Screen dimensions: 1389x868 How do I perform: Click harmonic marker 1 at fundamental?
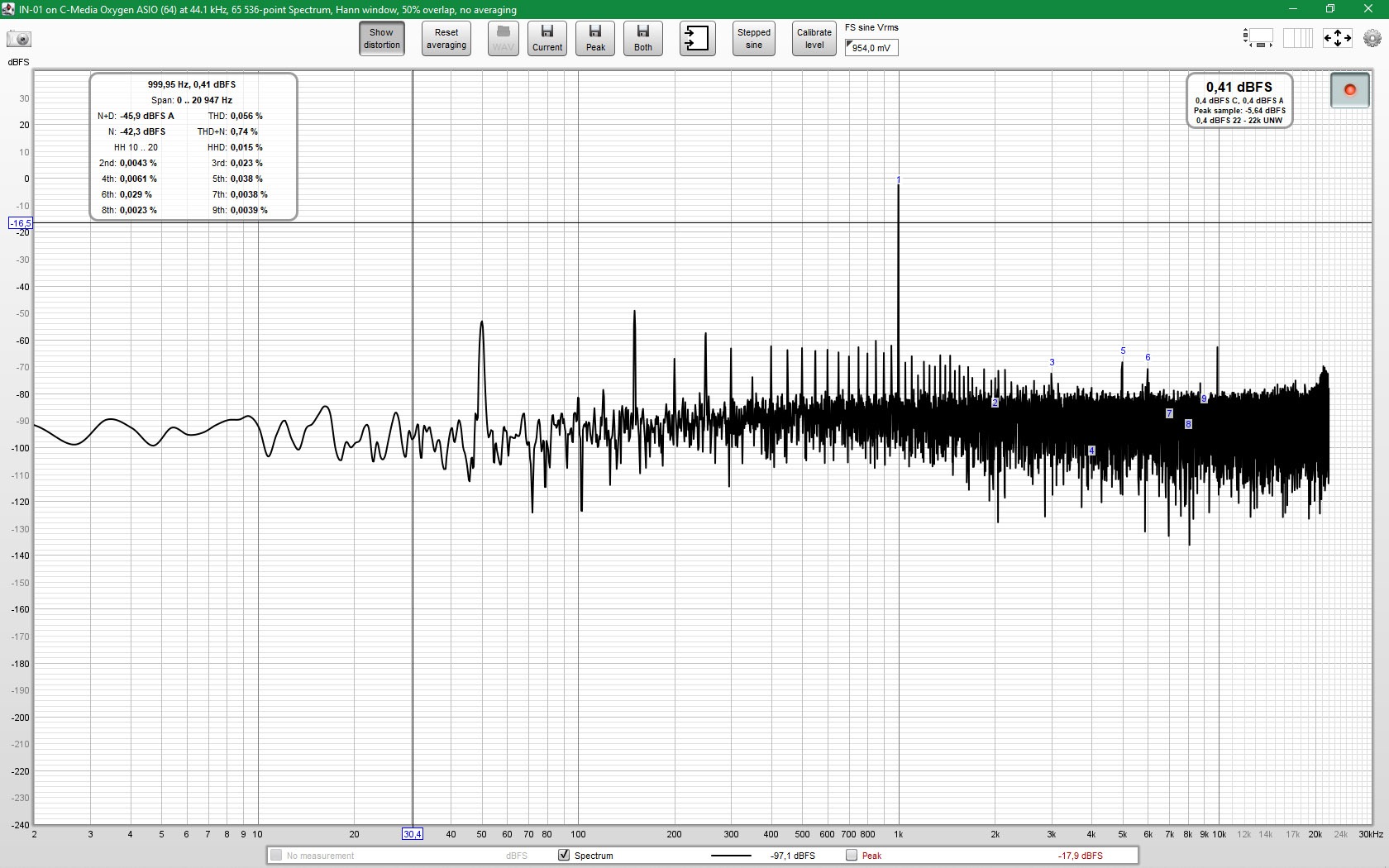(899, 179)
